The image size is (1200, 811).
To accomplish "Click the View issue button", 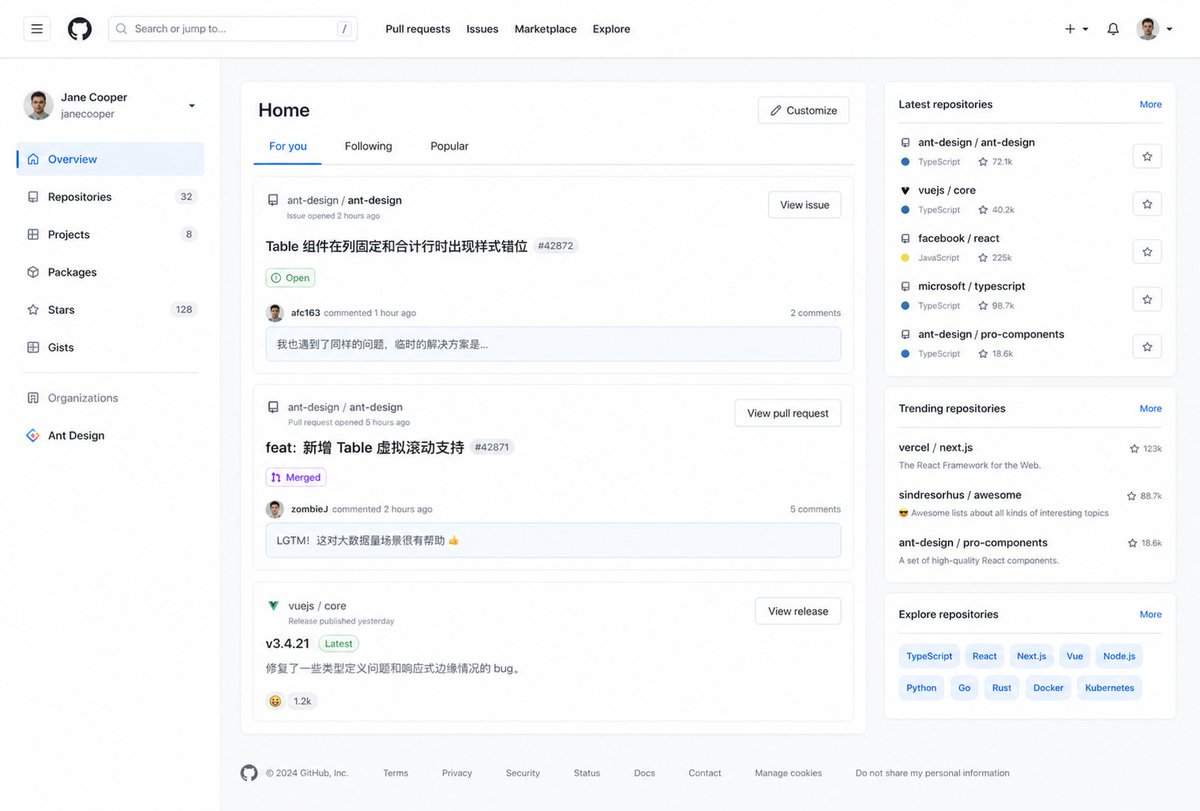I will point(805,205).
